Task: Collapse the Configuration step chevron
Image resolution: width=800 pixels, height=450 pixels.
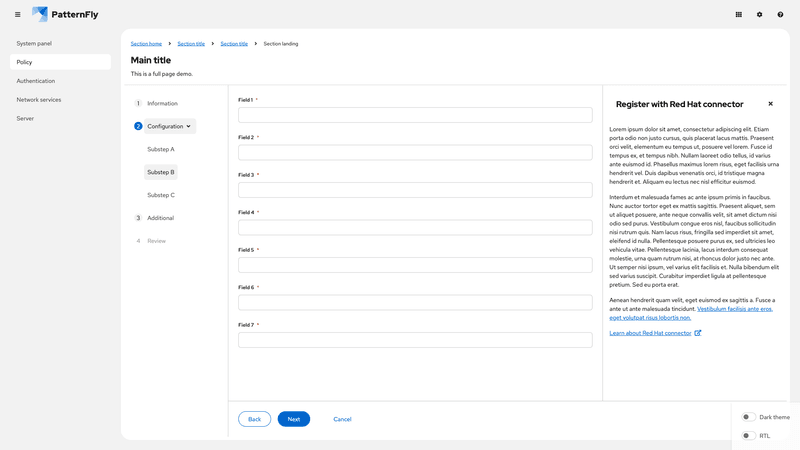Action: (188, 126)
